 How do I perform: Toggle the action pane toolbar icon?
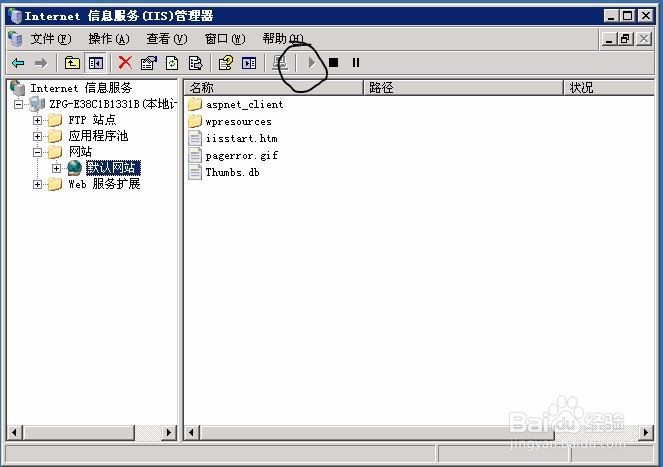pyautogui.click(x=249, y=63)
